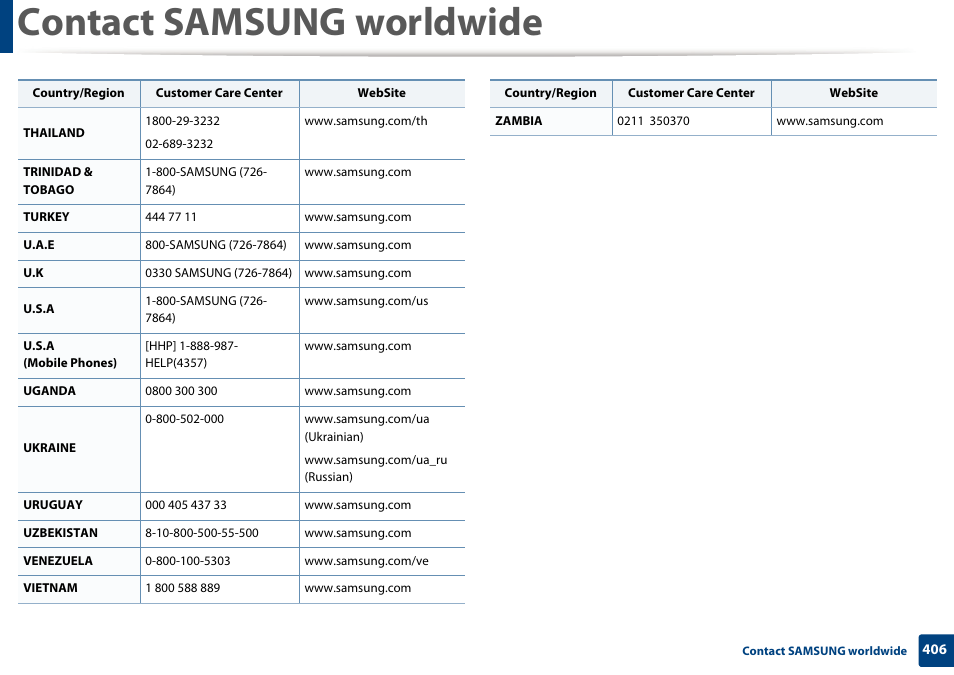The width and height of the screenshot is (954, 675).
Task: Open the U.S.A website www.samsung.com/us
Action: click(x=366, y=301)
